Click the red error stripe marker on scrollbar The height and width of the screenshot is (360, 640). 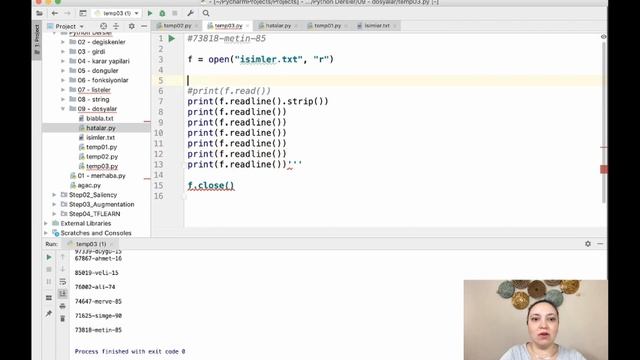click(x=604, y=169)
